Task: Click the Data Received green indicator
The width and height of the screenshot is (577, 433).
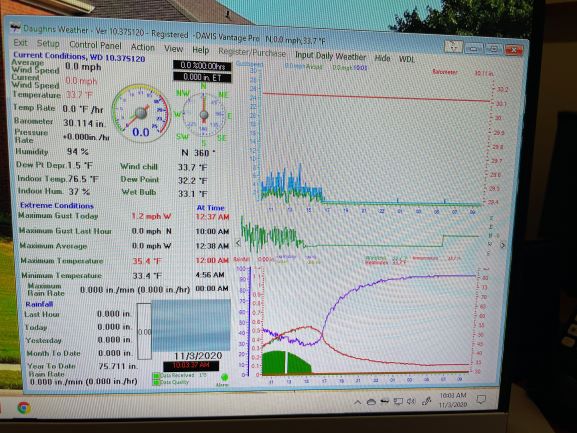Action: point(156,376)
